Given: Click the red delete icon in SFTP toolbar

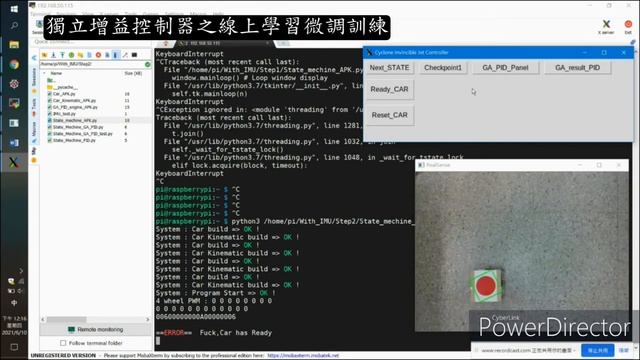Looking at the screenshot, I should [98, 55].
